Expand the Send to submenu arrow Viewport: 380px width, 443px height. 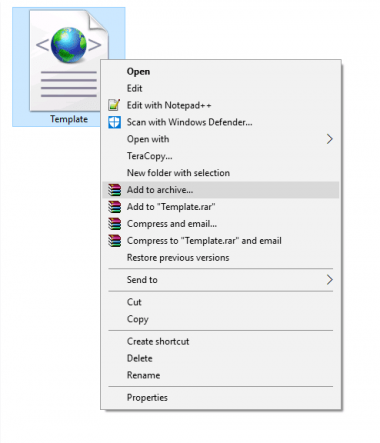(x=329, y=280)
